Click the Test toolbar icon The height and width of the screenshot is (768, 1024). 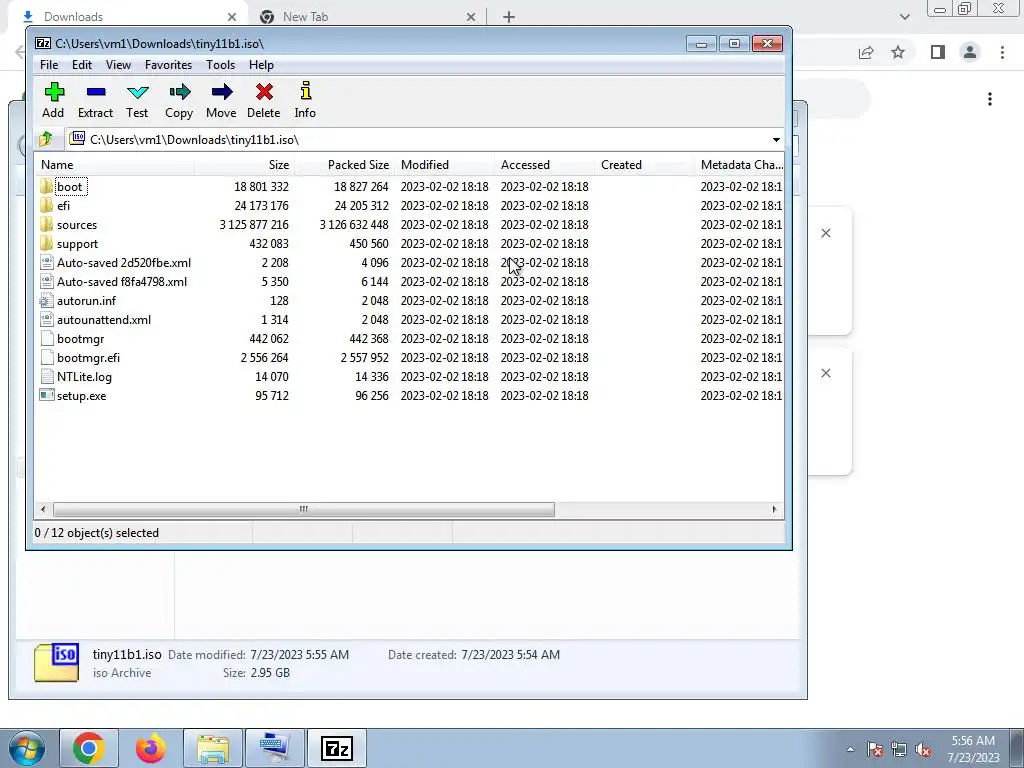pos(137,92)
